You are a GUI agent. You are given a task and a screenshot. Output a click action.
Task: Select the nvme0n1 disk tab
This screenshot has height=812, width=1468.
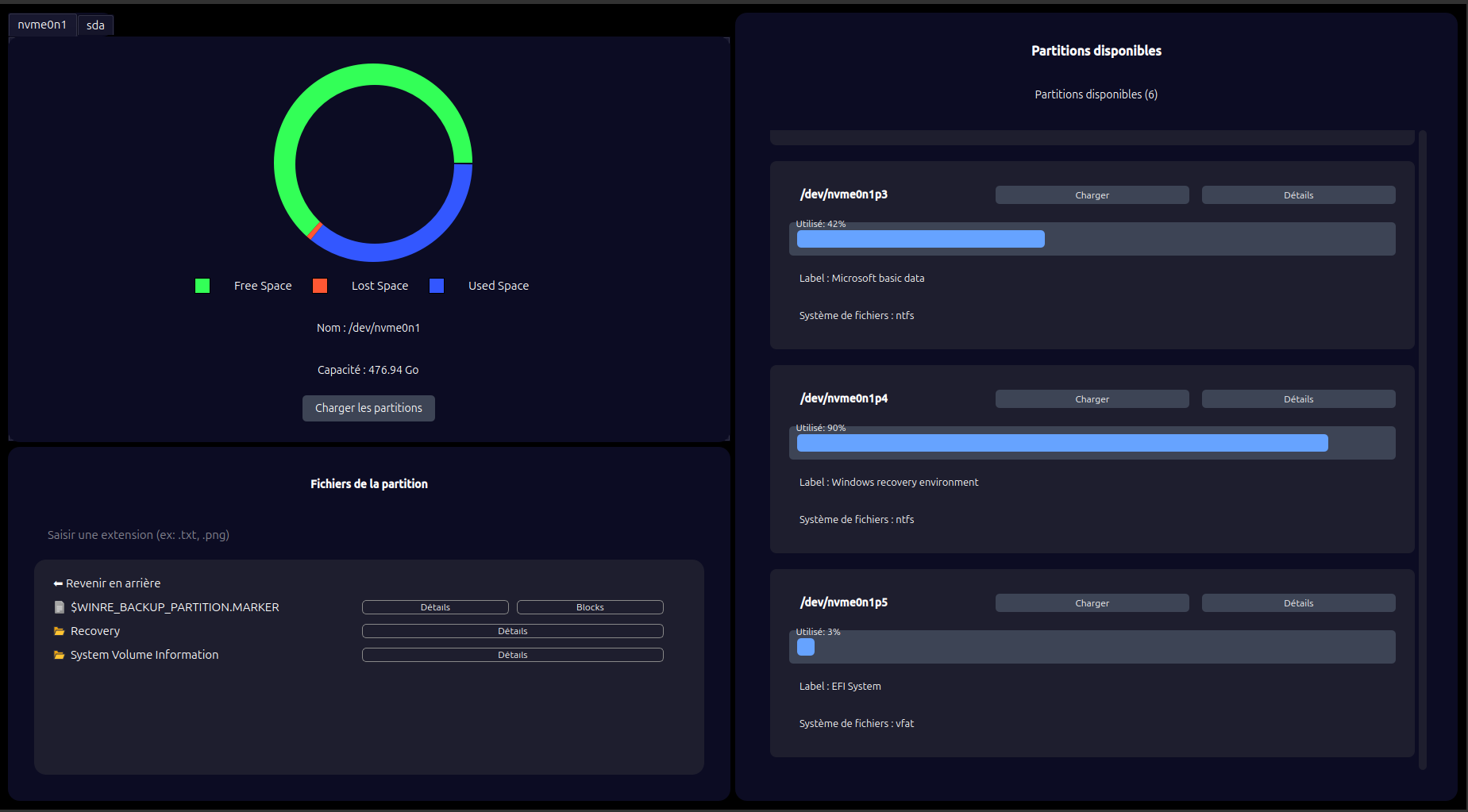(42, 25)
